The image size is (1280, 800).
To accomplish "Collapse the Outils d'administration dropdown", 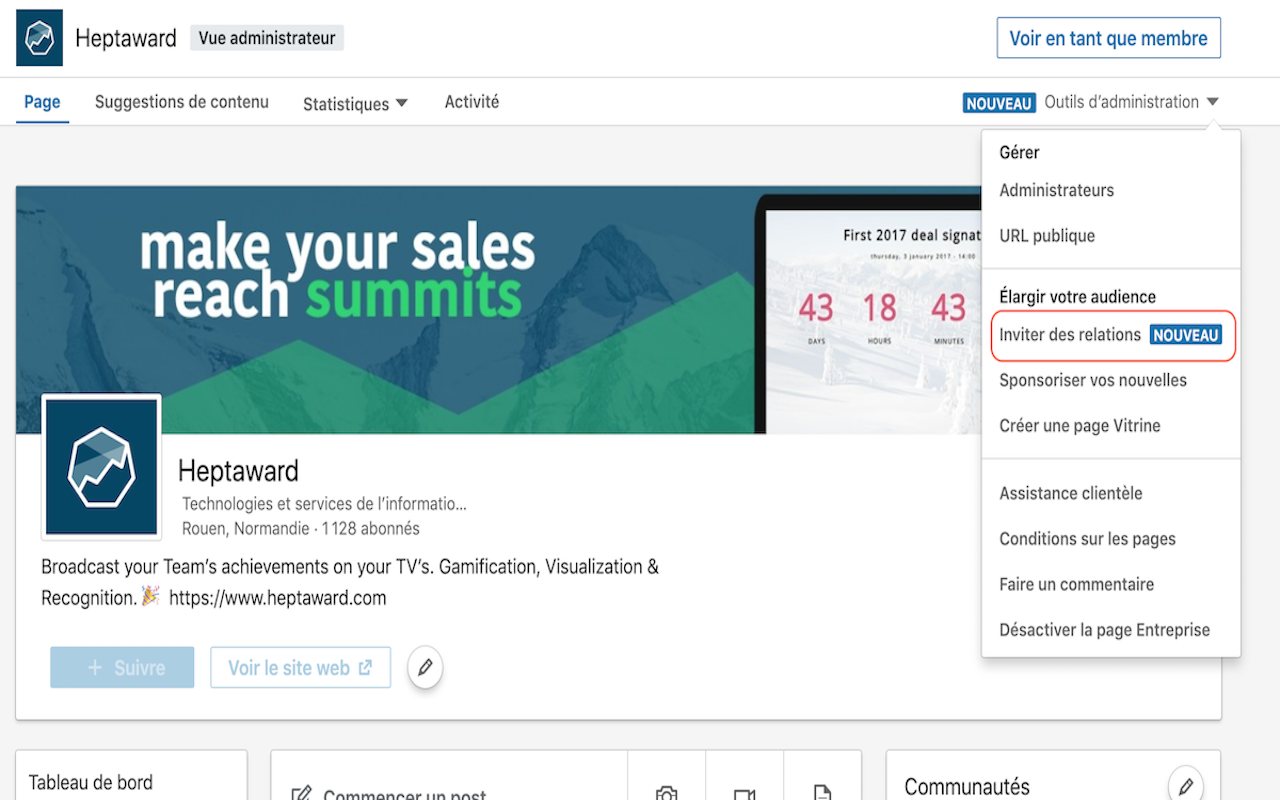I will click(x=1131, y=102).
